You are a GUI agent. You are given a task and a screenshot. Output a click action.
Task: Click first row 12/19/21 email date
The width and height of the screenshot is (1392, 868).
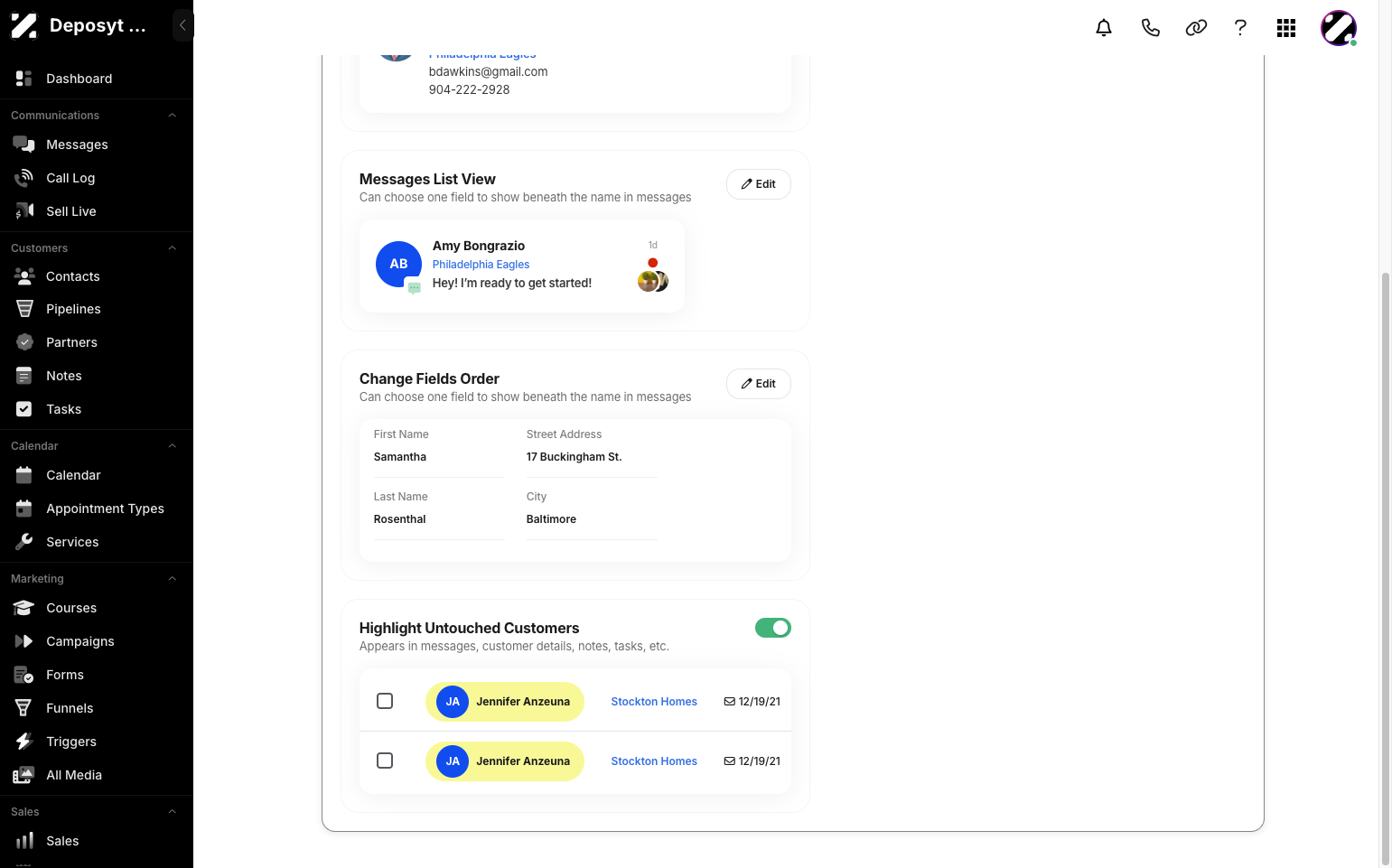(x=752, y=702)
